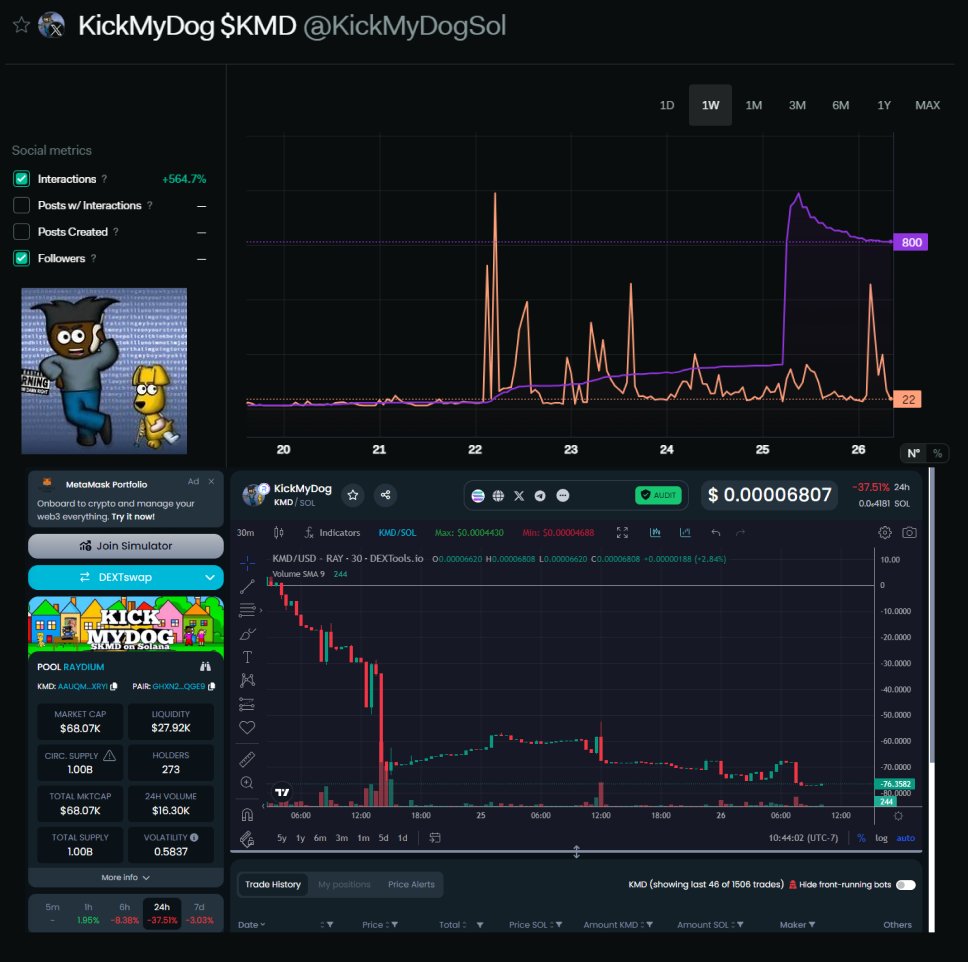Select the ruler measure tool
The image size is (968, 962).
click(247, 759)
